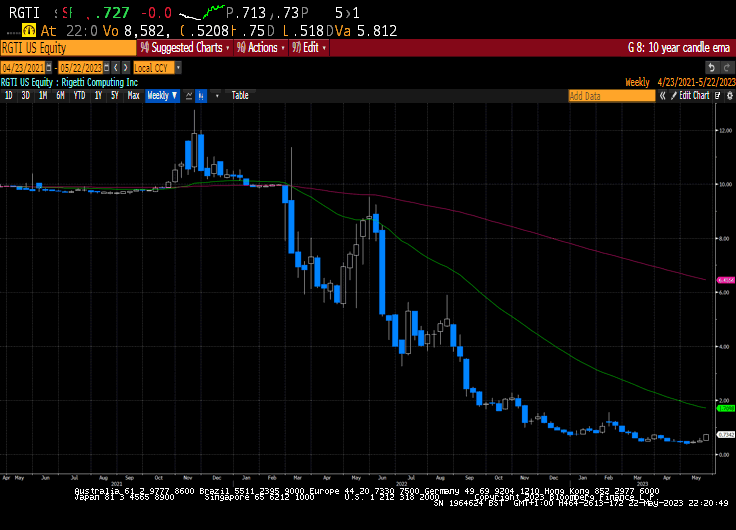
Task: Open the Edit dropdown menu
Action: [x=309, y=48]
